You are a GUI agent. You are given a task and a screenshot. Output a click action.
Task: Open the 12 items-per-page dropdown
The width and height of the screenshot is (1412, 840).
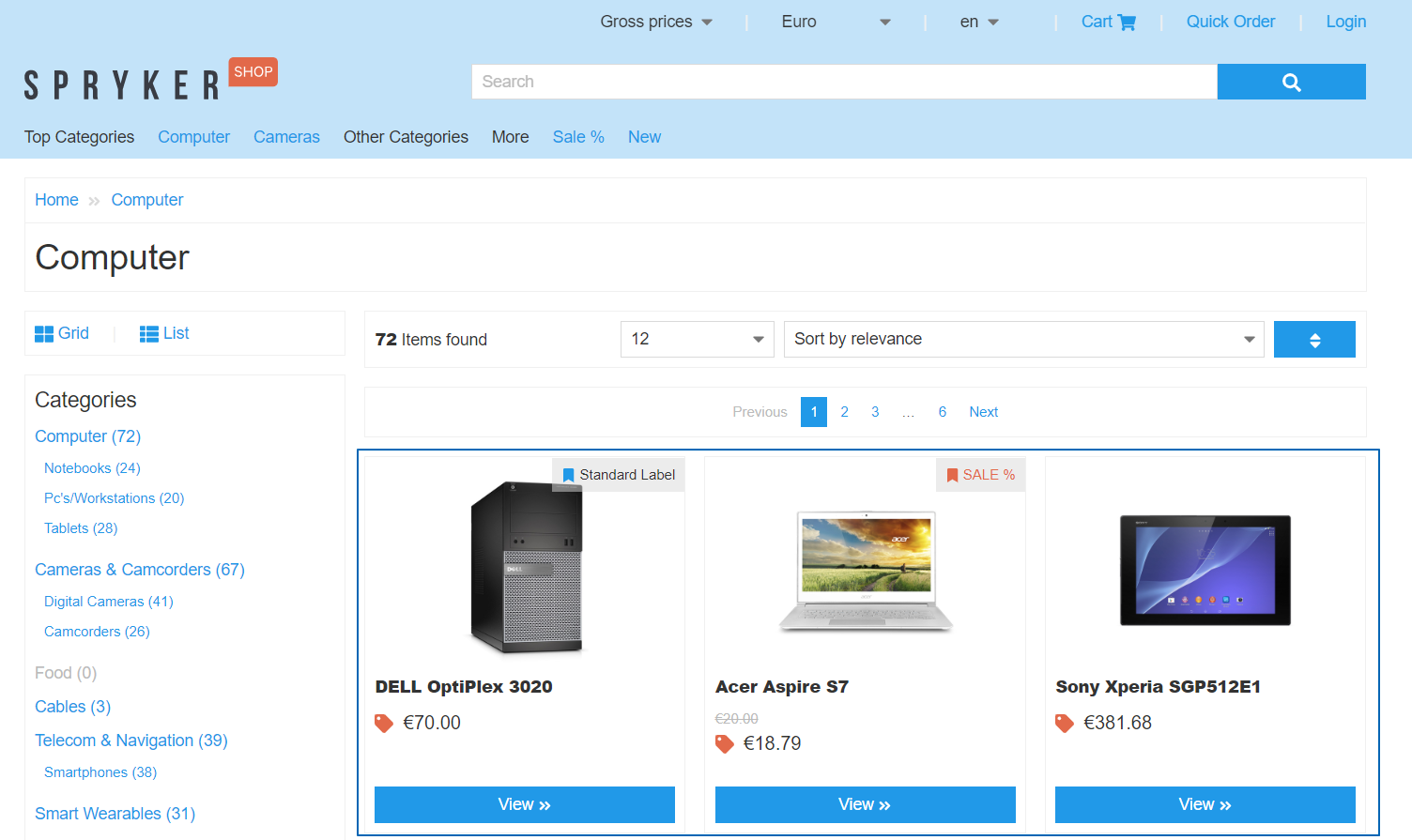click(698, 340)
